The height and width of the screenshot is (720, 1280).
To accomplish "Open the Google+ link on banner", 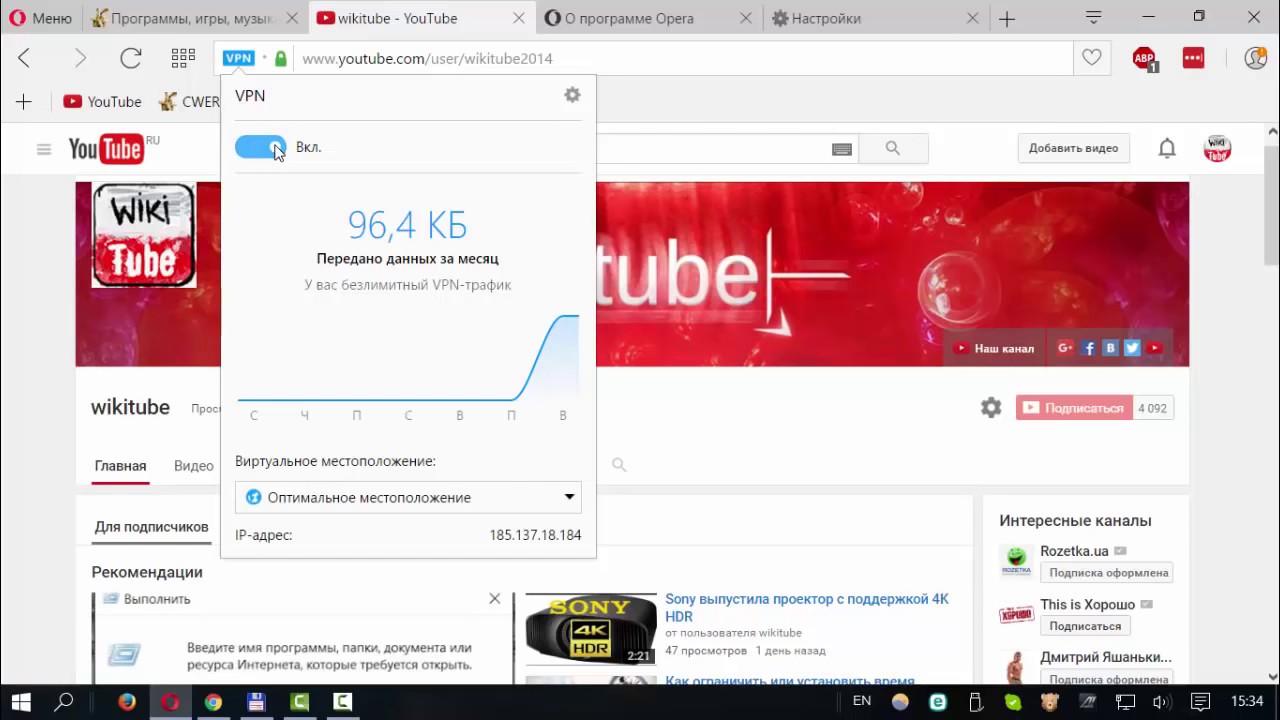I will coord(1065,348).
